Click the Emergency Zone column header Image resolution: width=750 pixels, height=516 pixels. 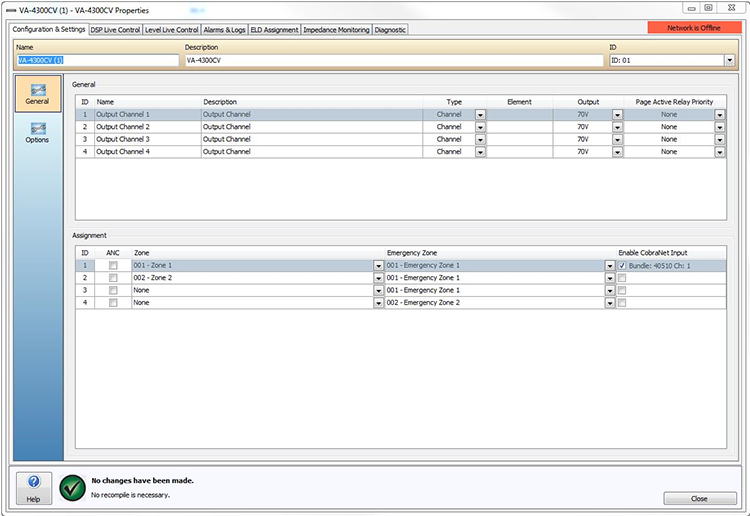click(500, 253)
